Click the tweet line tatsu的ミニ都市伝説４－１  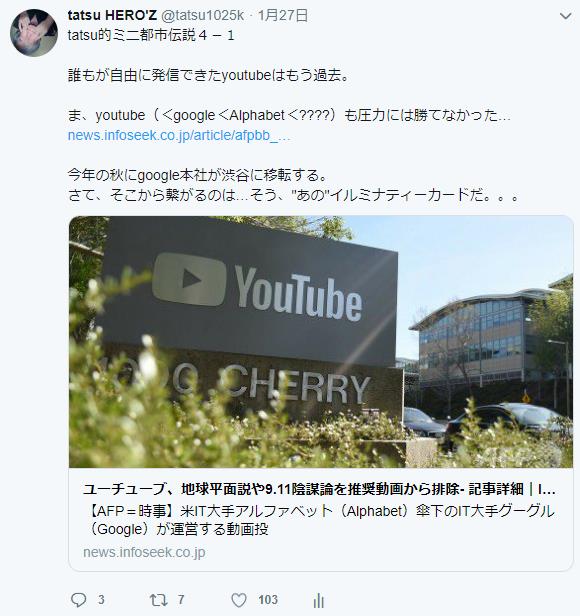click(x=151, y=36)
